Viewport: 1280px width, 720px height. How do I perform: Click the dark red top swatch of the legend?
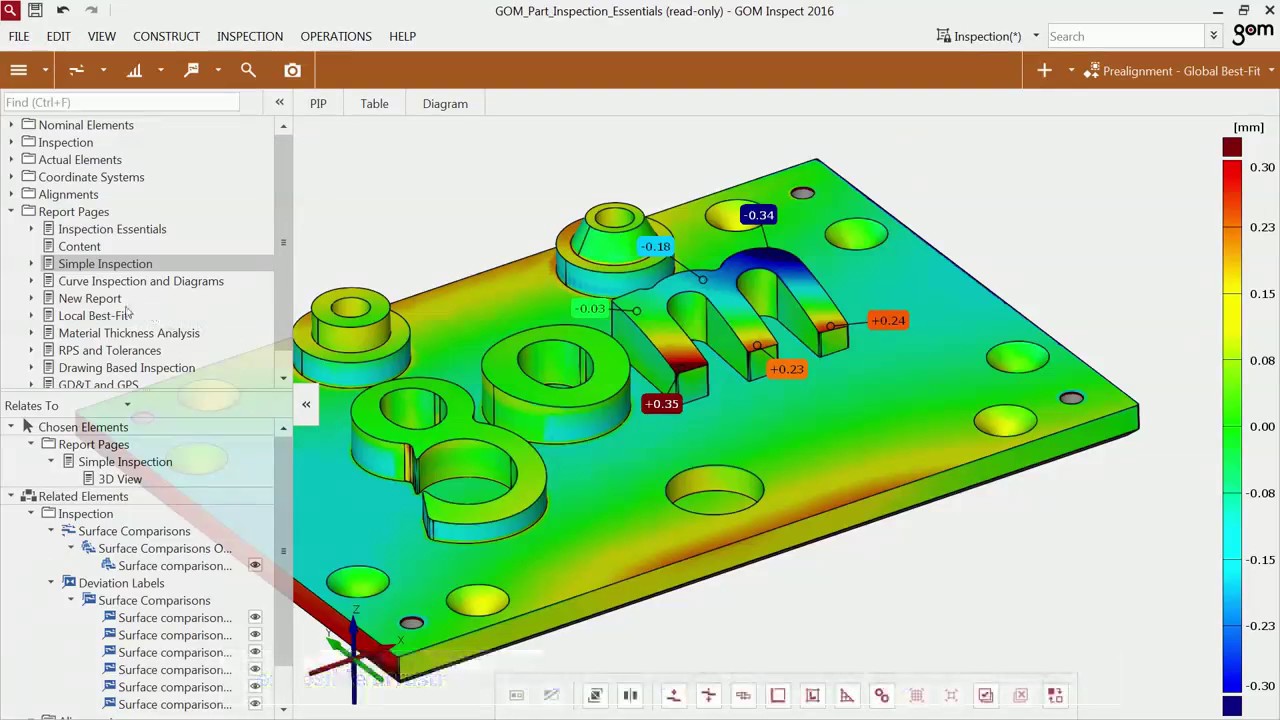pyautogui.click(x=1232, y=147)
